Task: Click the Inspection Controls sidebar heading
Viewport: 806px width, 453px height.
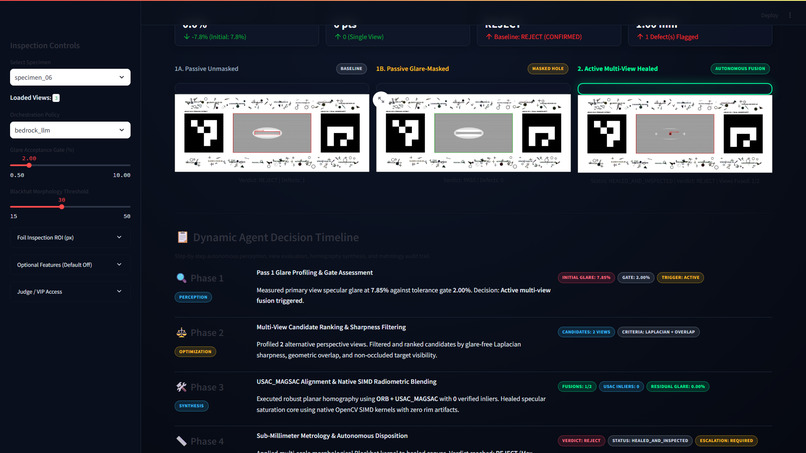Action: coord(45,45)
